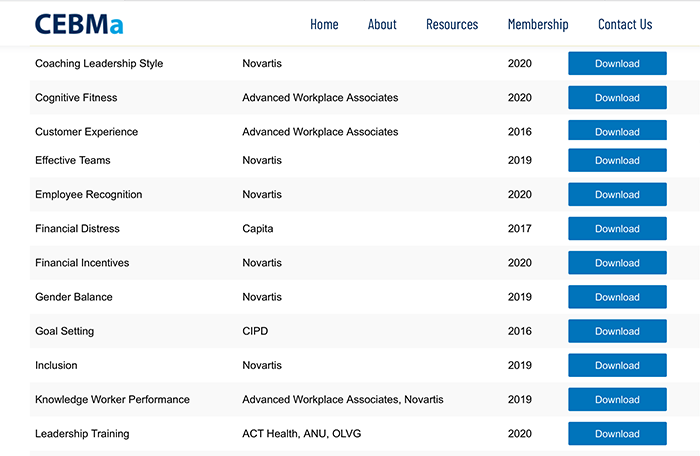Image resolution: width=700 pixels, height=456 pixels.
Task: Download the Knowledge Worker Performance report
Action: pyautogui.click(x=617, y=399)
